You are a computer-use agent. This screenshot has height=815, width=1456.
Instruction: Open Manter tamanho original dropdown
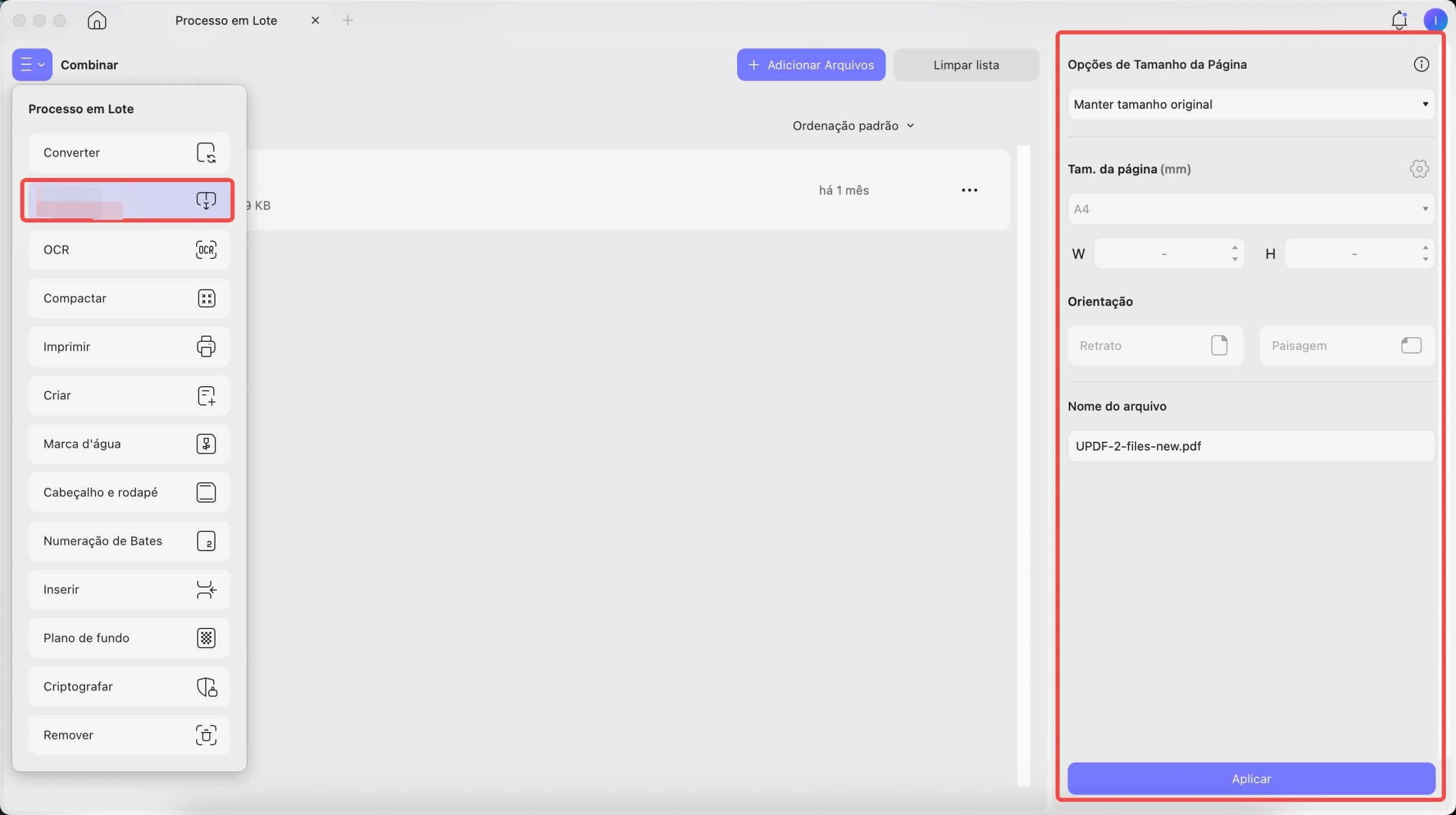point(1251,104)
